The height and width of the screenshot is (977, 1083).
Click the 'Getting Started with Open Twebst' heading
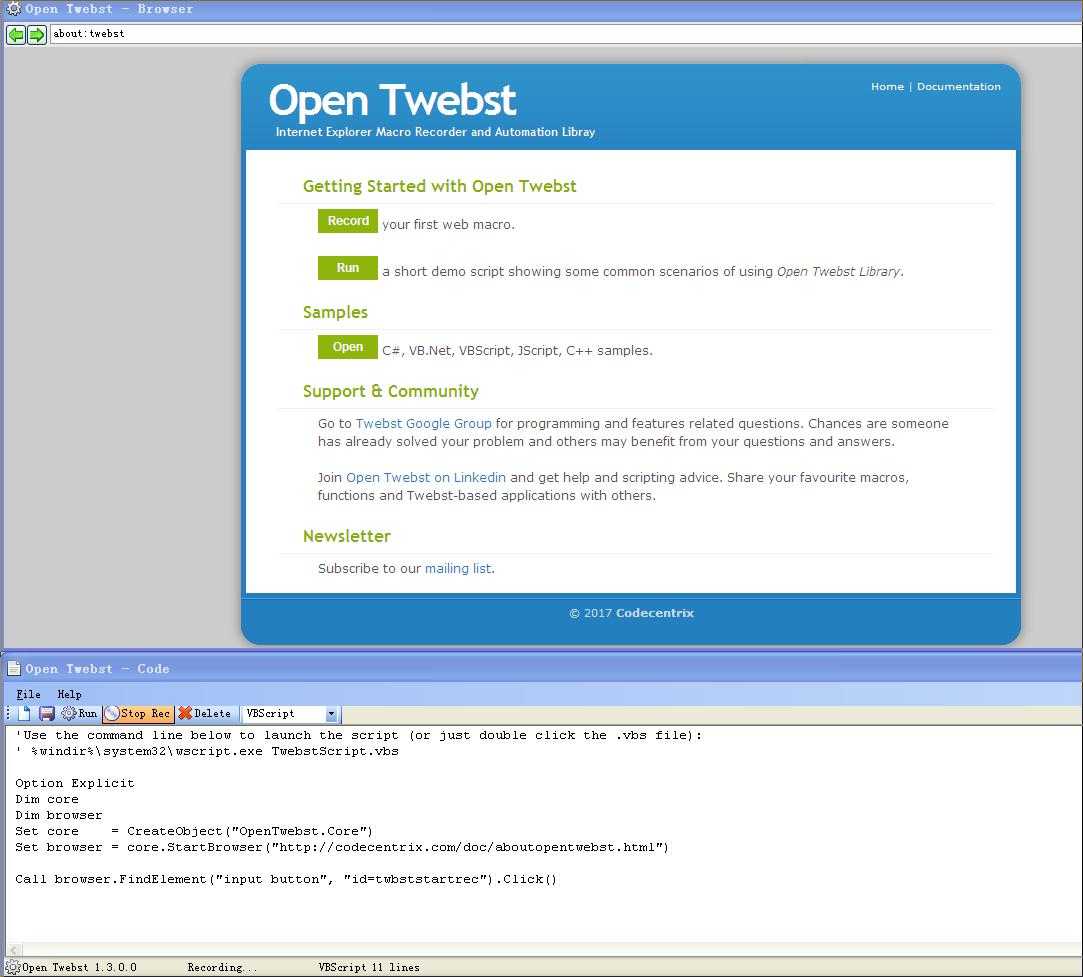[439, 186]
